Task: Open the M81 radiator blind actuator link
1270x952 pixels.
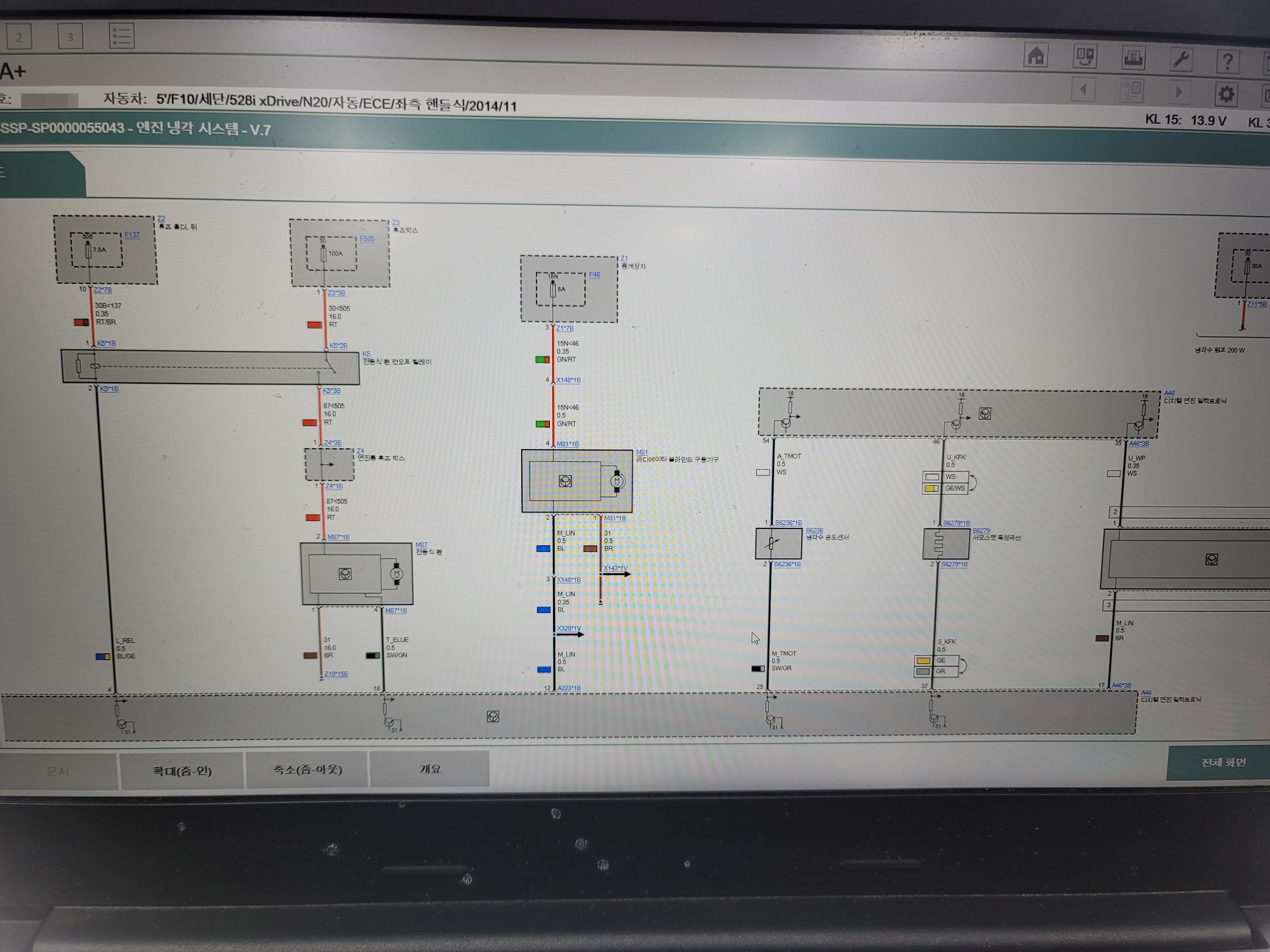Action: [641, 452]
